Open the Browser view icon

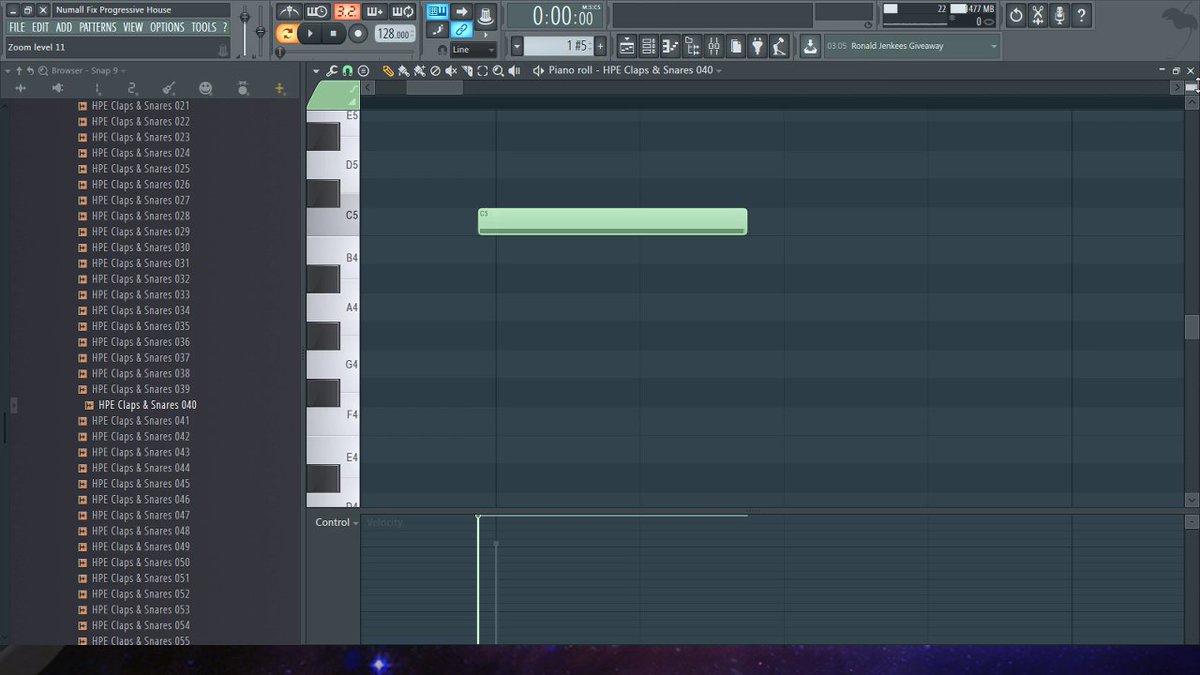(692, 46)
